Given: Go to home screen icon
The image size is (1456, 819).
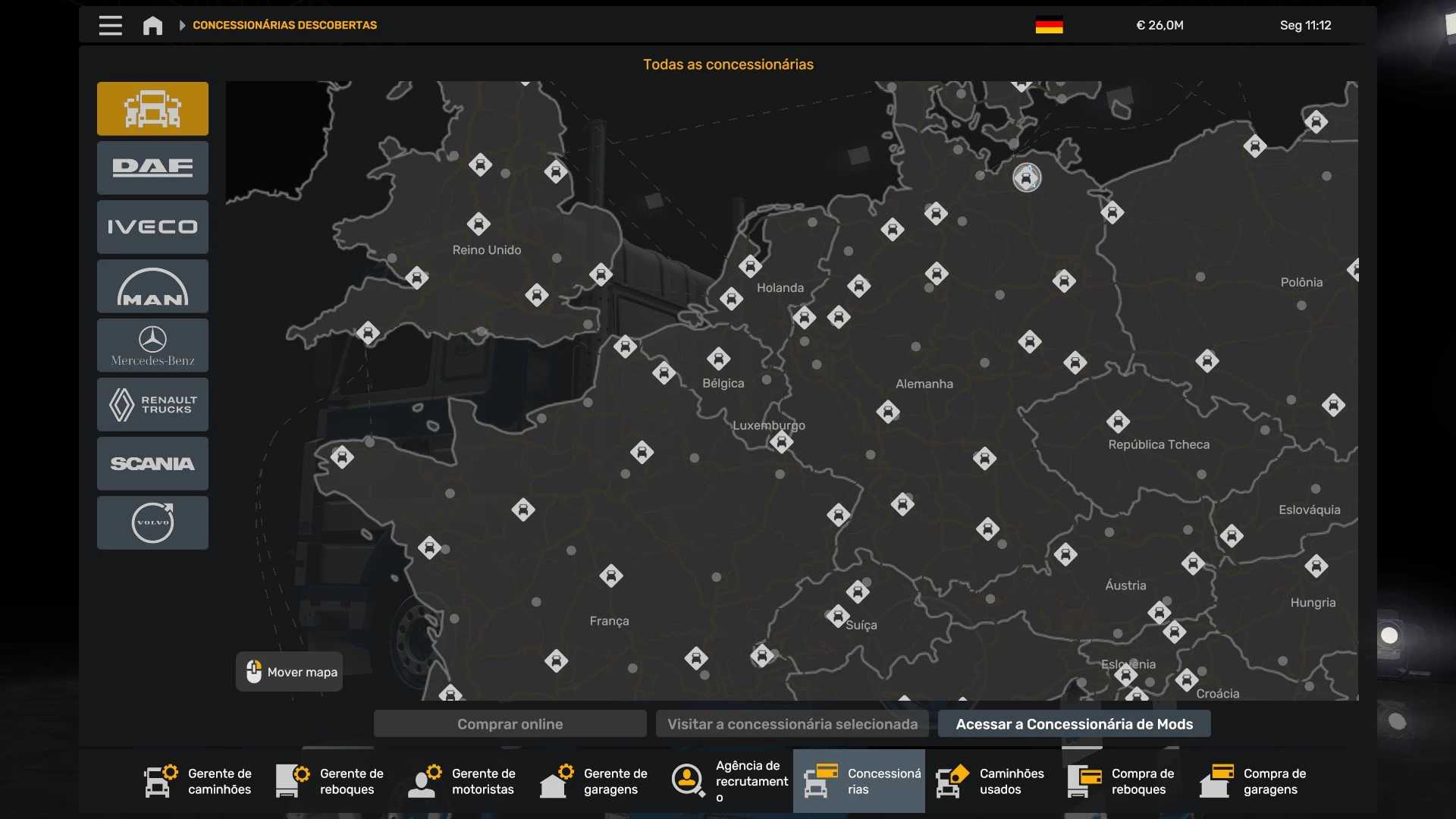Looking at the screenshot, I should pos(152,25).
